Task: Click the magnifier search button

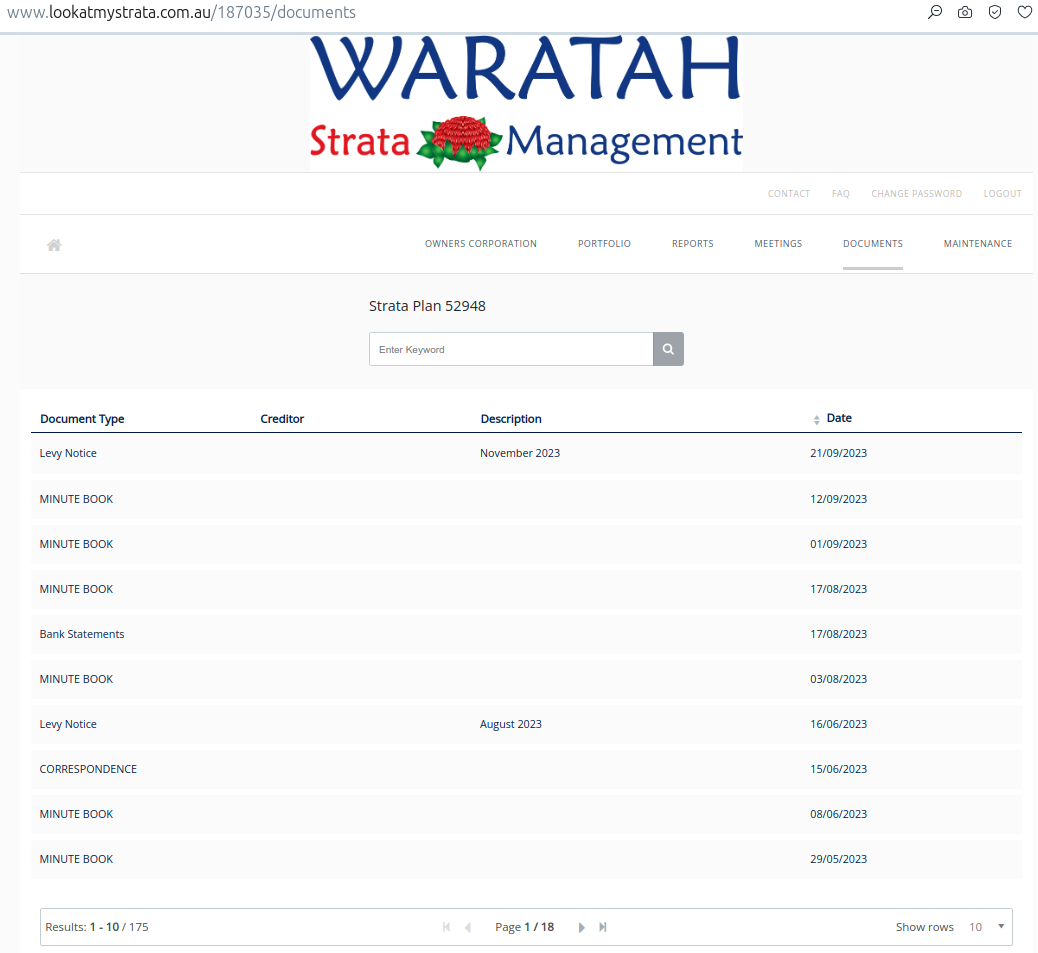Action: 668,350
